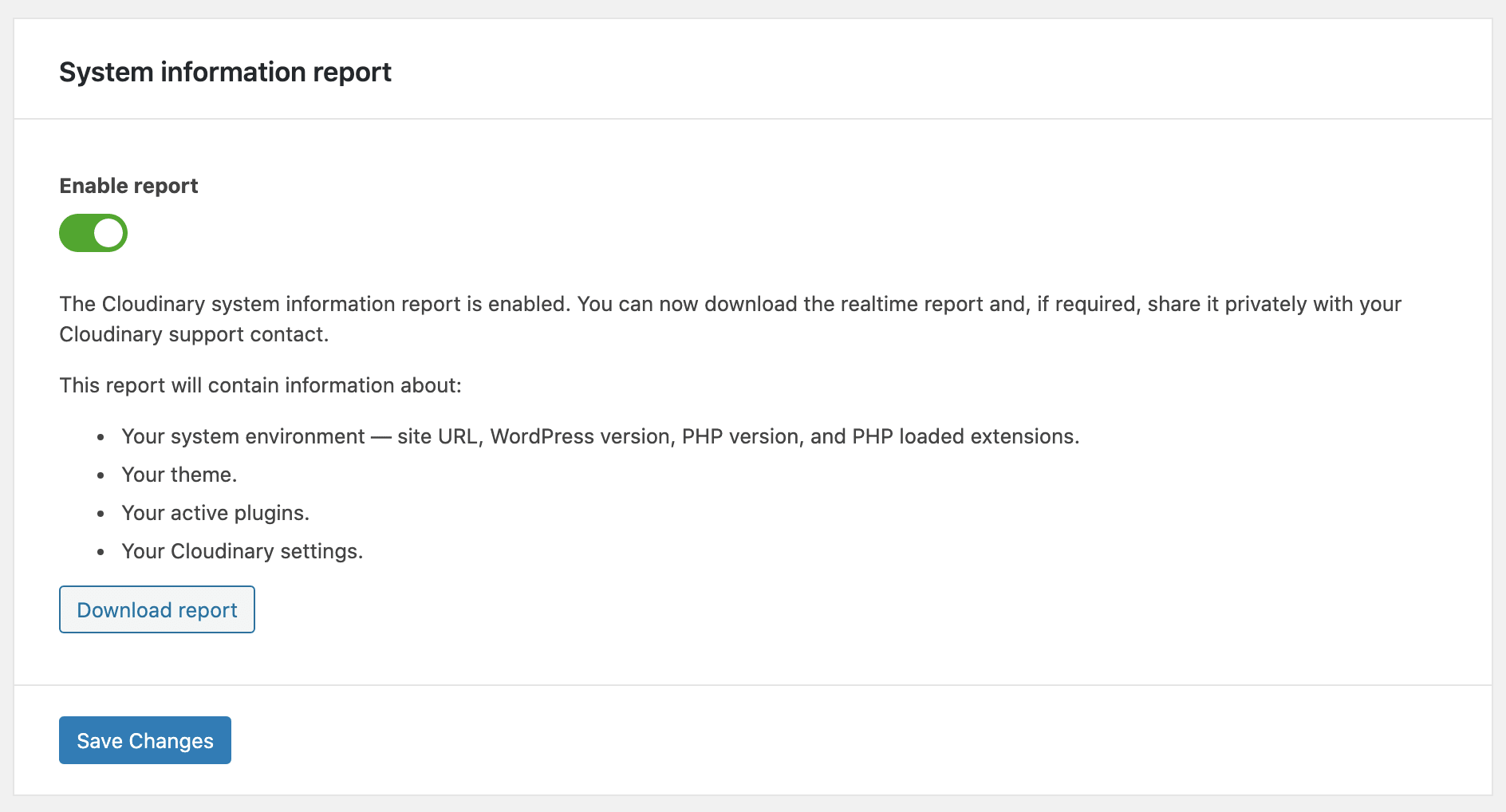This screenshot has height=812, width=1506.
Task: Click the 'Your Cloudinary settings.' list item
Action: (x=242, y=551)
